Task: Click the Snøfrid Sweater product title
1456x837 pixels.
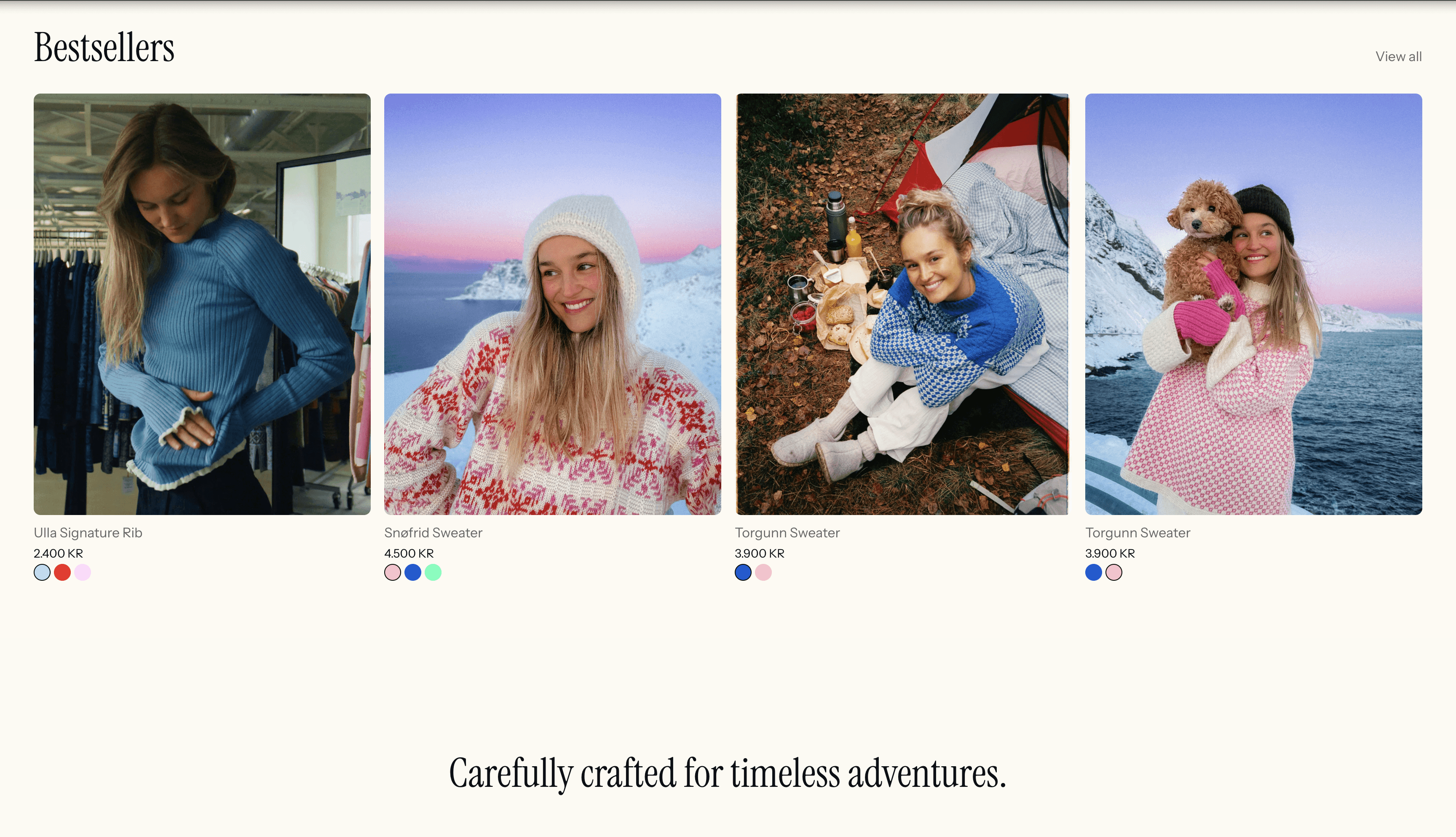Action: tap(433, 533)
